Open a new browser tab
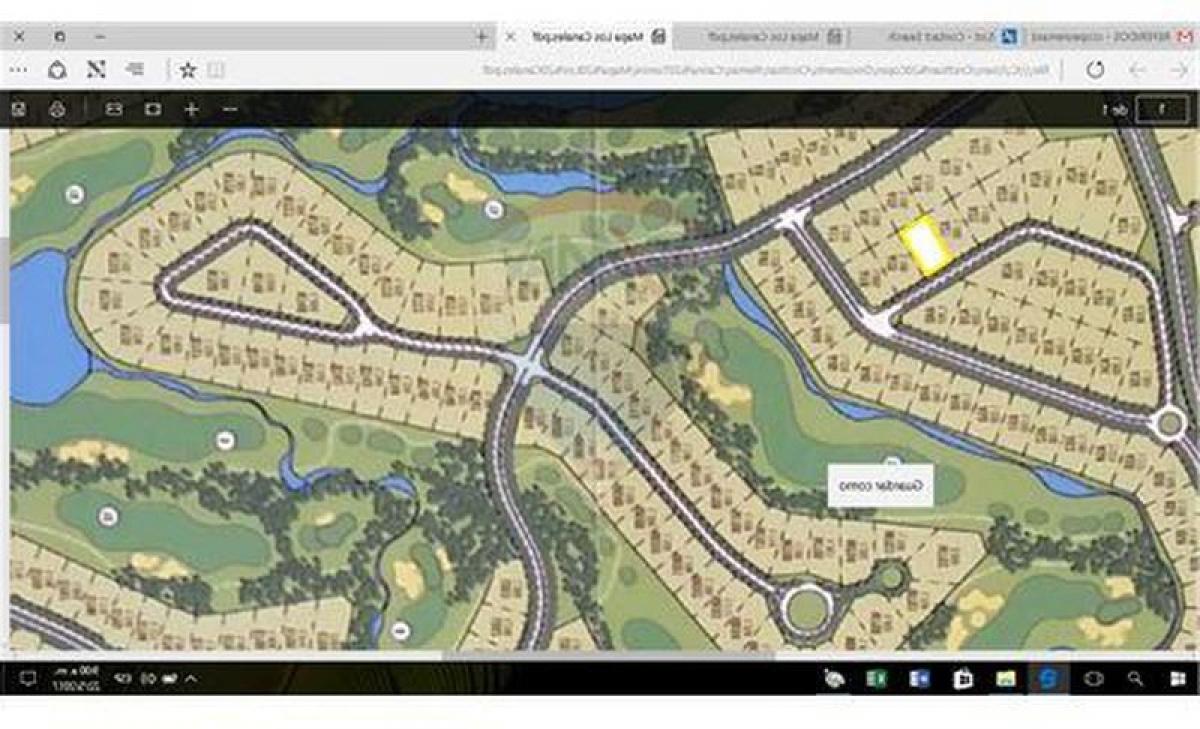The width and height of the screenshot is (1200, 729). pyautogui.click(x=482, y=37)
